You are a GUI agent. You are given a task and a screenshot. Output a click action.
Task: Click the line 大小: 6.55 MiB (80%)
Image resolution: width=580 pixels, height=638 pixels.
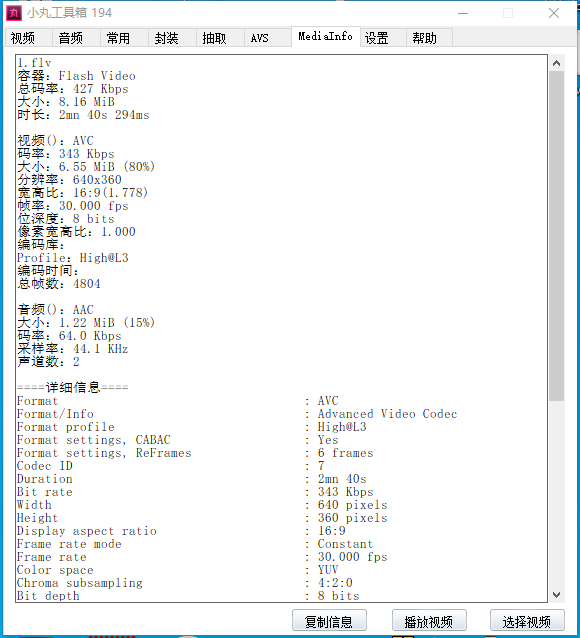pos(86,167)
